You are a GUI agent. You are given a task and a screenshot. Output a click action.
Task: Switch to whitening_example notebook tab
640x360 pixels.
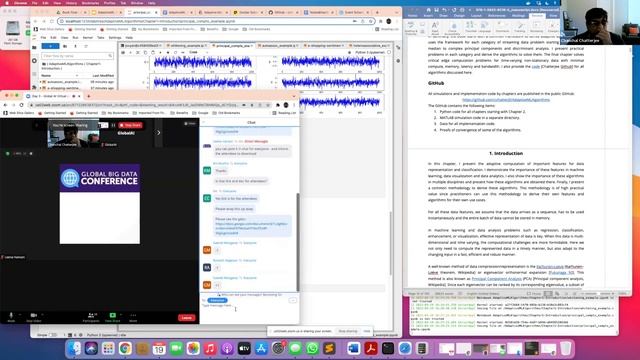187,46
